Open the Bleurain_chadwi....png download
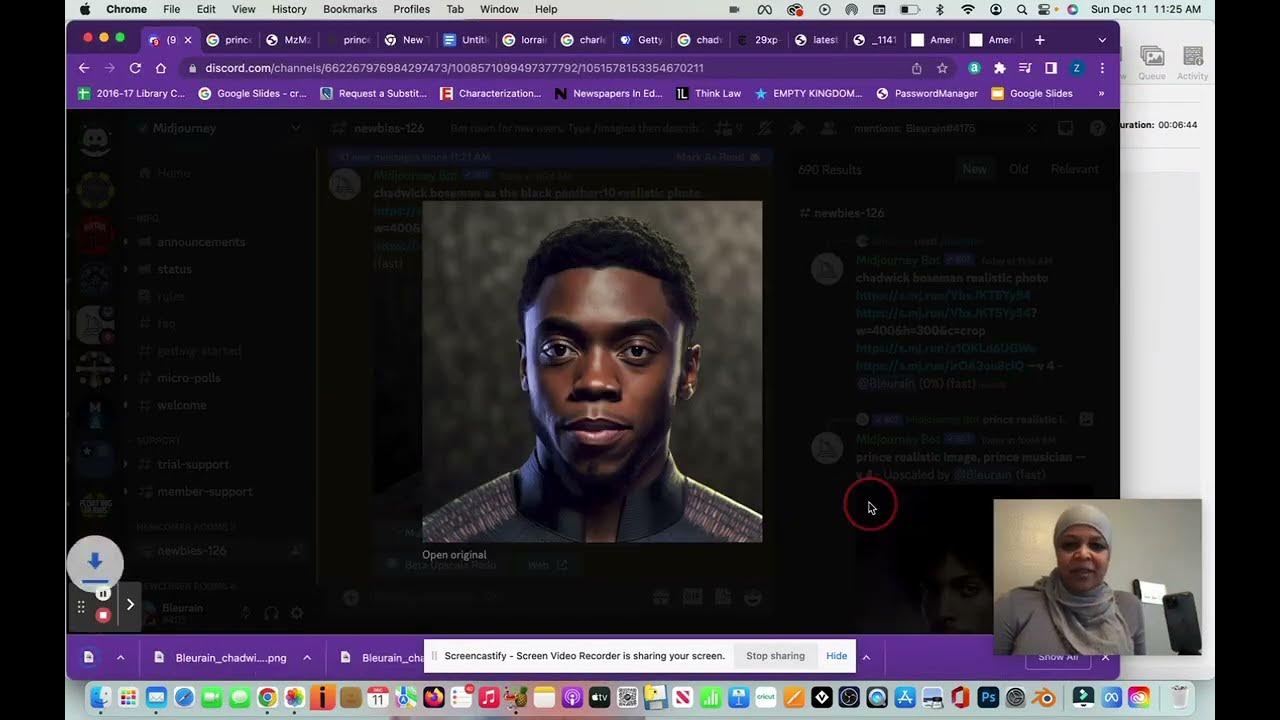 click(221, 657)
